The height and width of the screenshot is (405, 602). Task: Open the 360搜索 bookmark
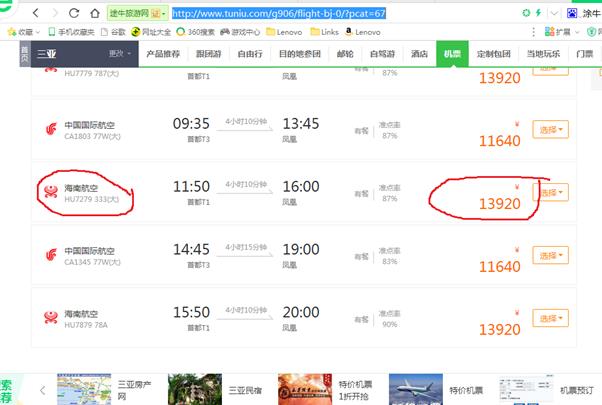click(x=195, y=32)
